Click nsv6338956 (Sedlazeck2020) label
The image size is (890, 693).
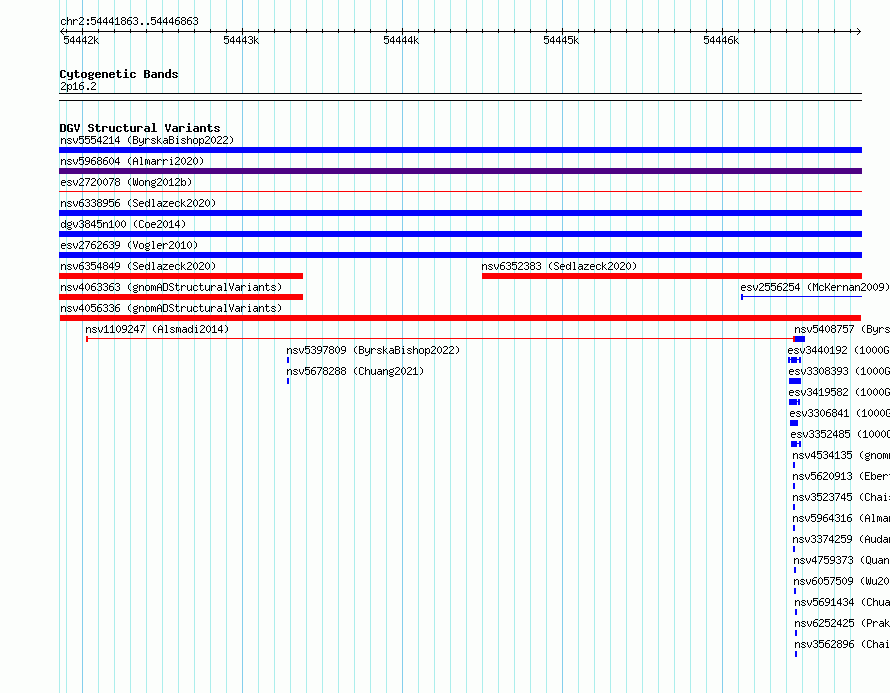coord(138,203)
